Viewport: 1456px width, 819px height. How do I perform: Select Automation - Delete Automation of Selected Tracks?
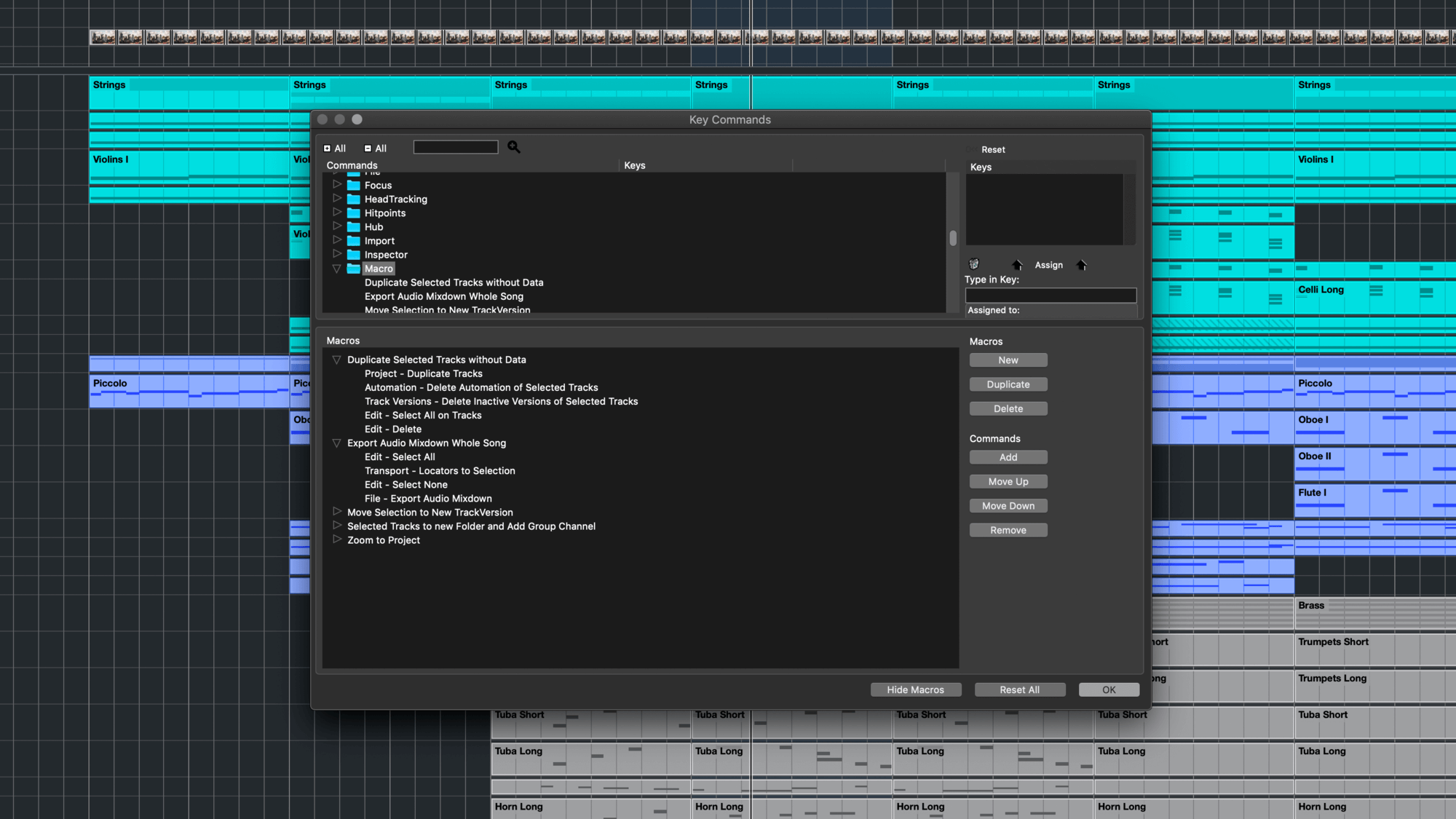point(481,387)
